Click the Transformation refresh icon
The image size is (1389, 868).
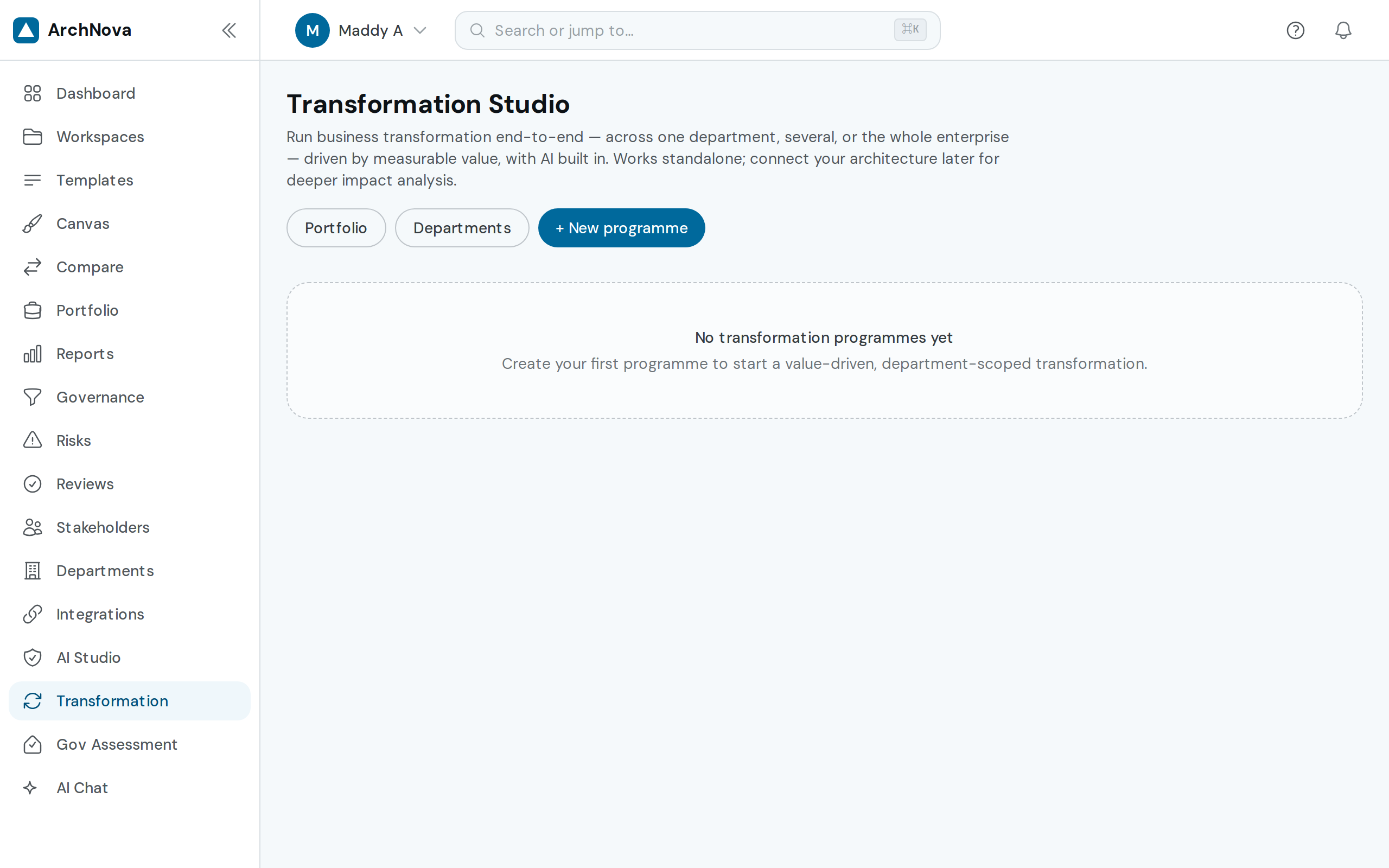click(x=33, y=701)
